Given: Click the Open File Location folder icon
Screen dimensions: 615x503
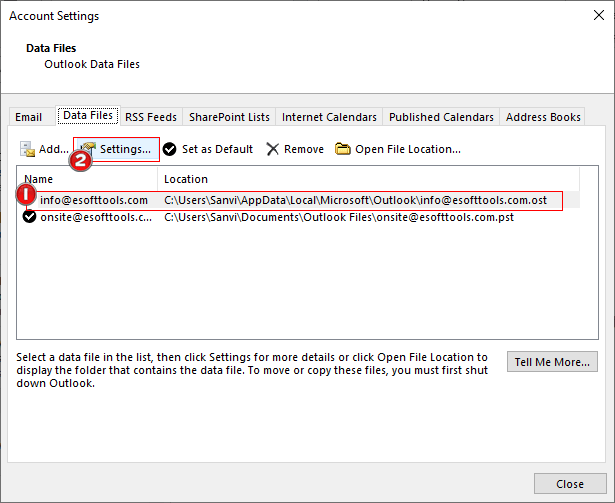Looking at the screenshot, I should [x=342, y=149].
